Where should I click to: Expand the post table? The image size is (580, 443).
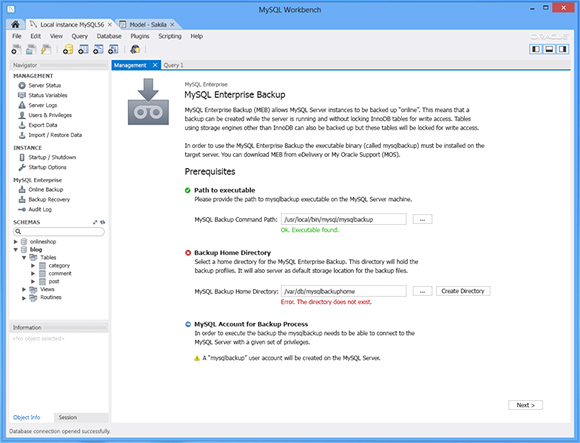coord(33,282)
